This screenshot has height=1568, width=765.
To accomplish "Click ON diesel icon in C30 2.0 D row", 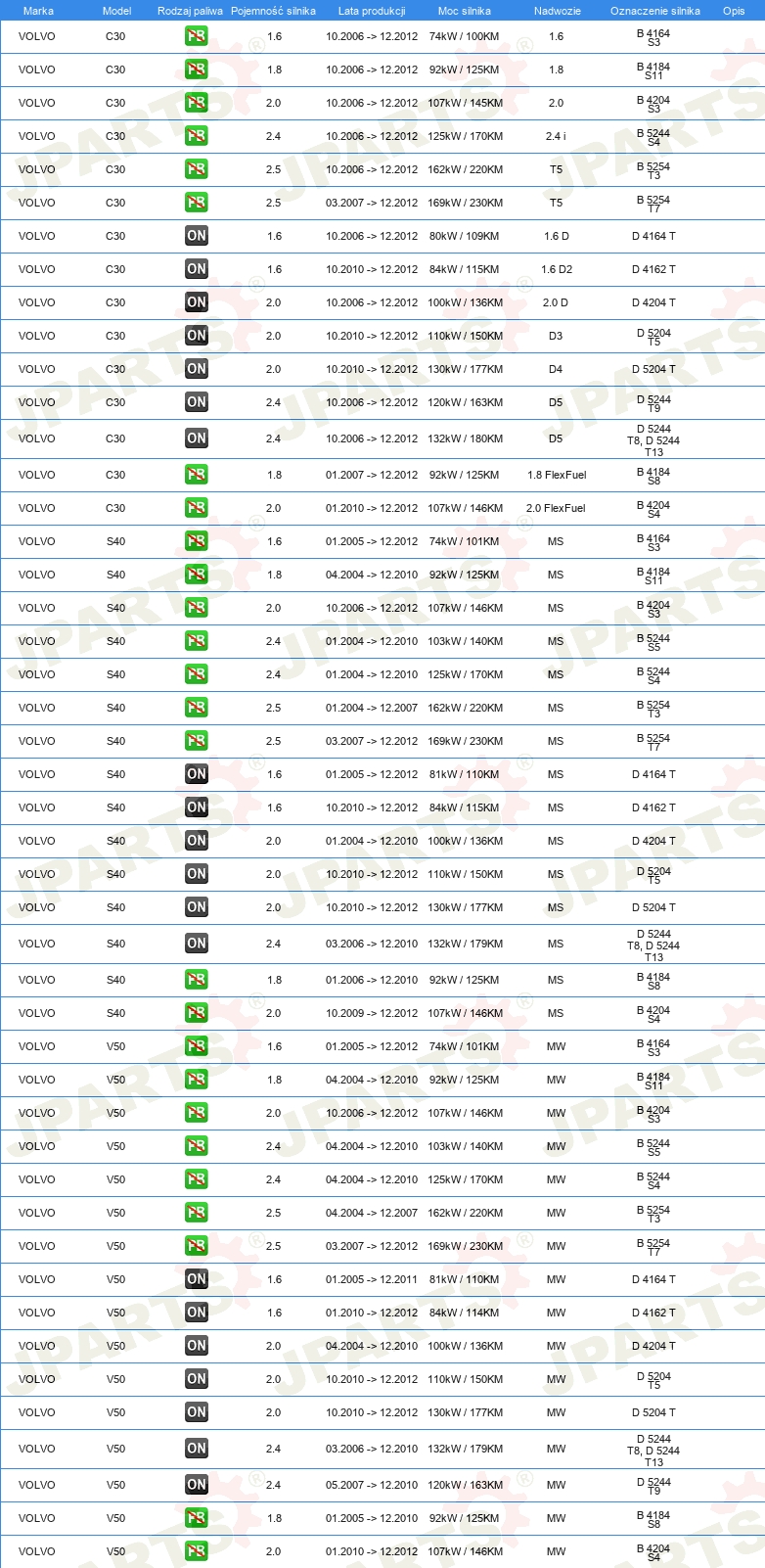I will 197,302.
